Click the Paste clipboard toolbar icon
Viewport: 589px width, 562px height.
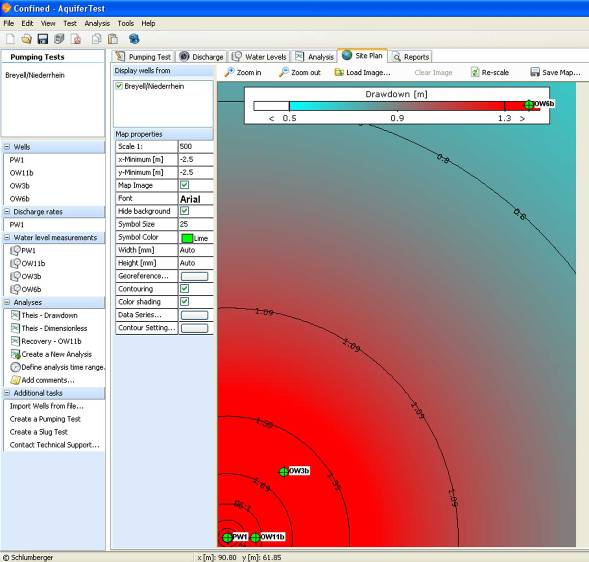coord(113,39)
